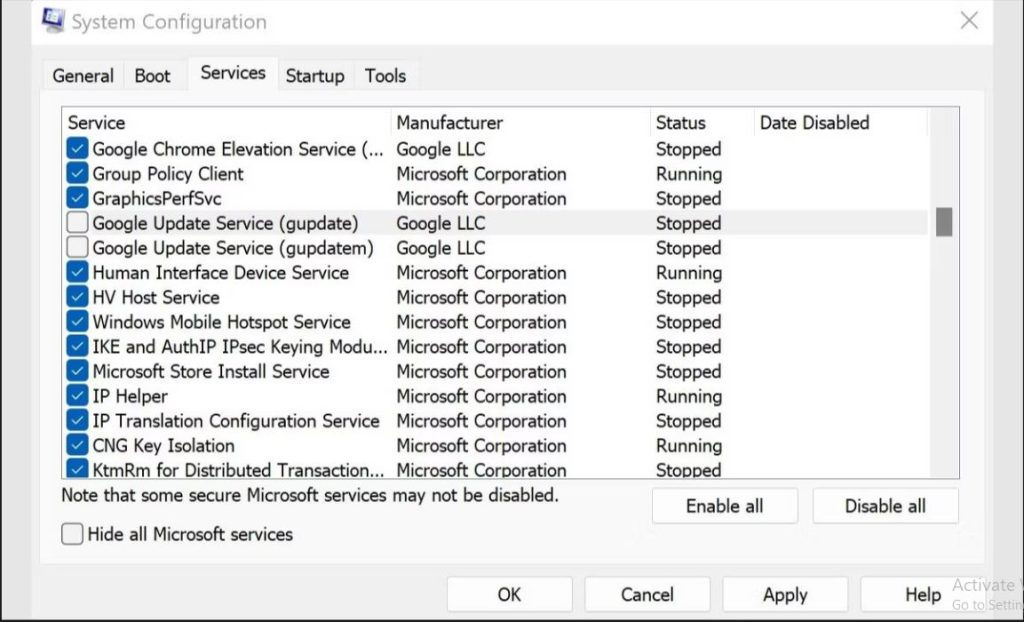Tick Hide all Microsoft services
1024x622 pixels.
[x=72, y=534]
